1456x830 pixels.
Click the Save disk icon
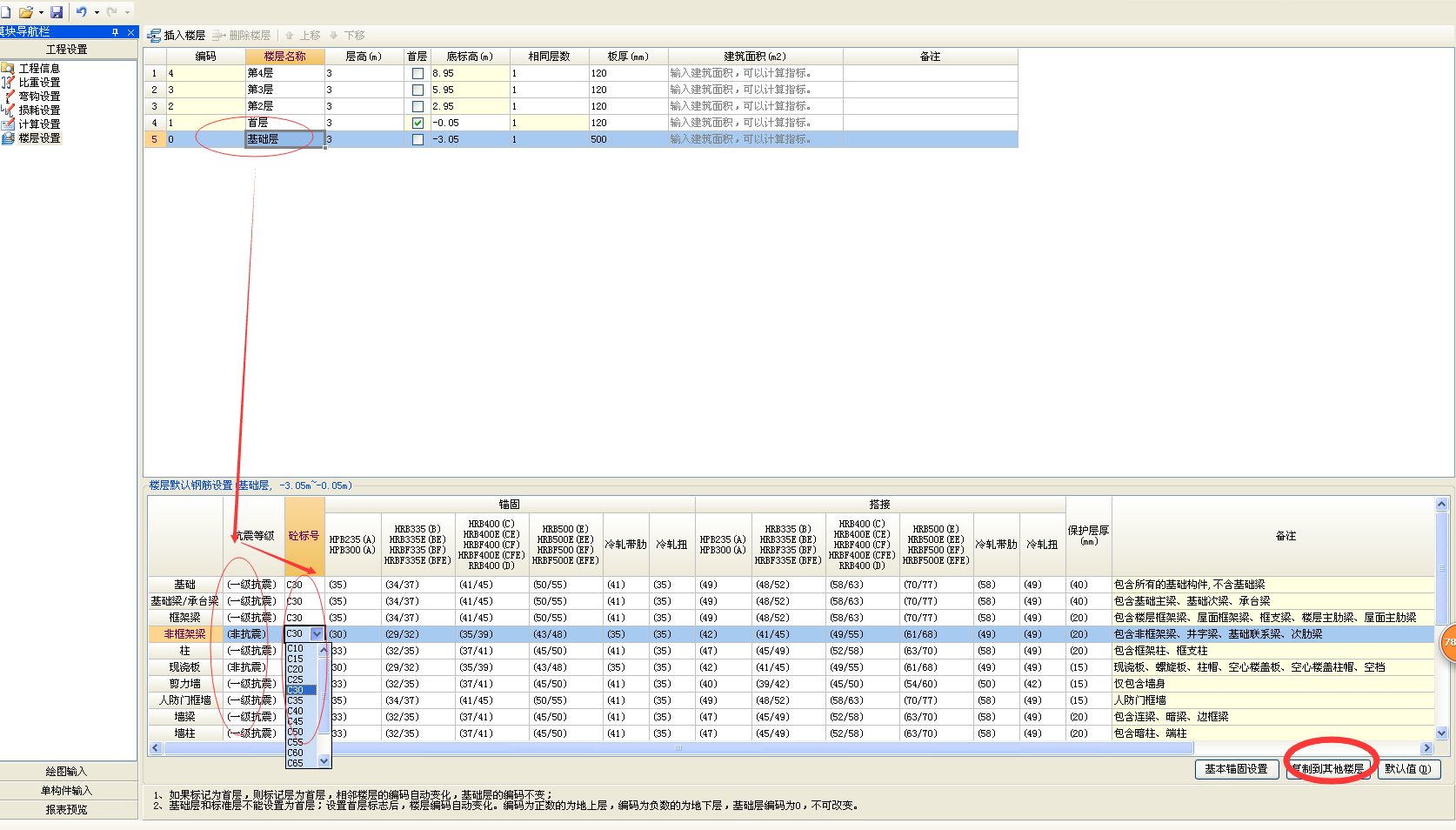click(57, 12)
